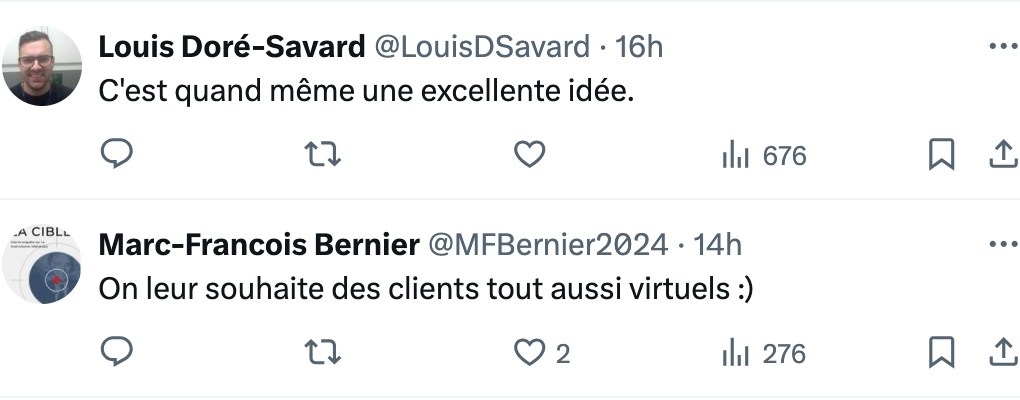This screenshot has width=1020, height=400.
Task: View analytics showing 676 views
Action: [x=764, y=156]
